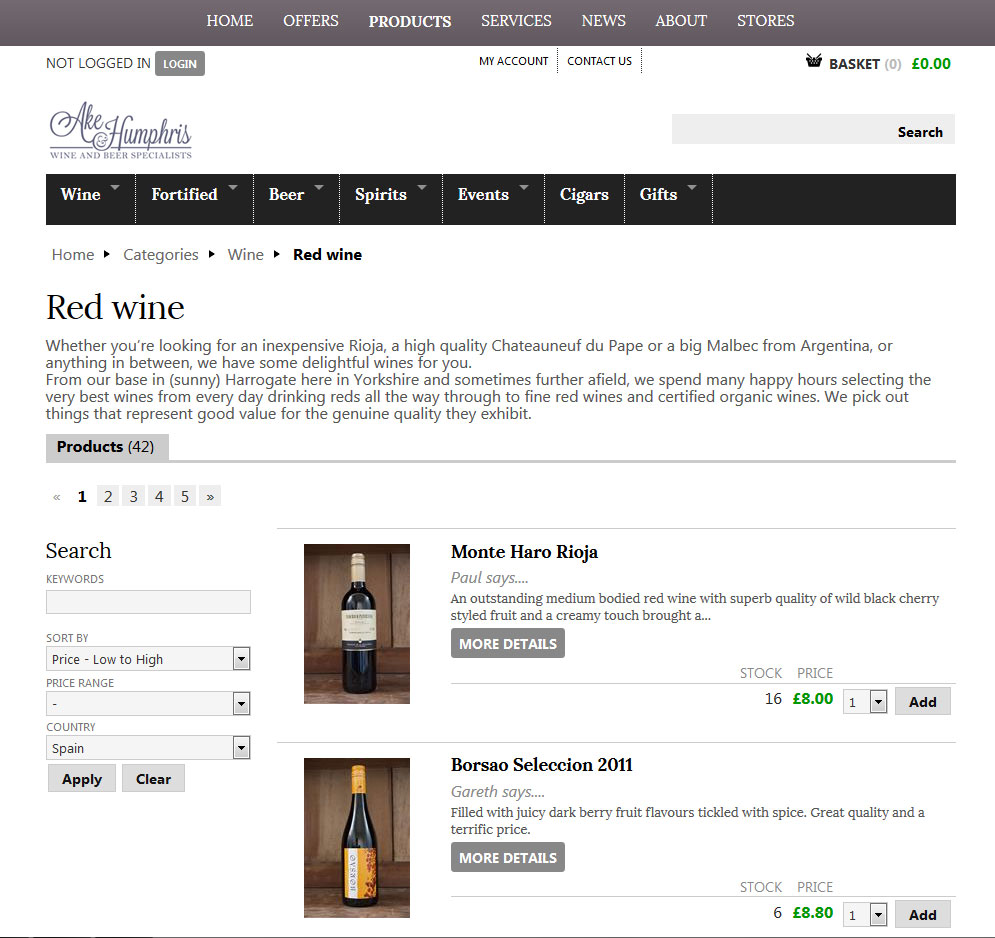Go to next page arrow »

210,496
